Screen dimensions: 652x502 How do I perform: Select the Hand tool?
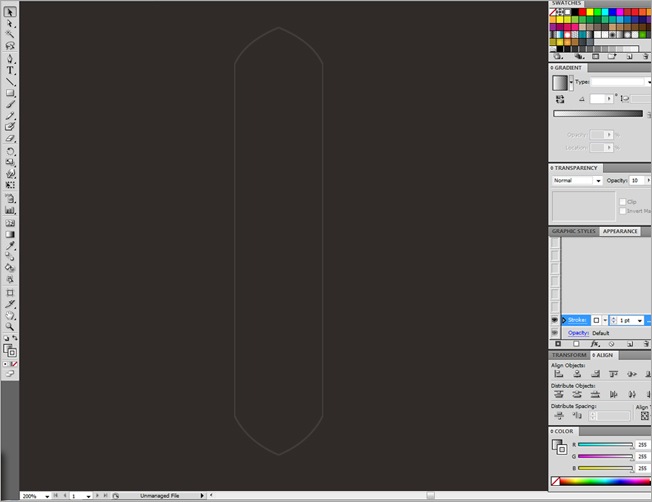(10, 315)
